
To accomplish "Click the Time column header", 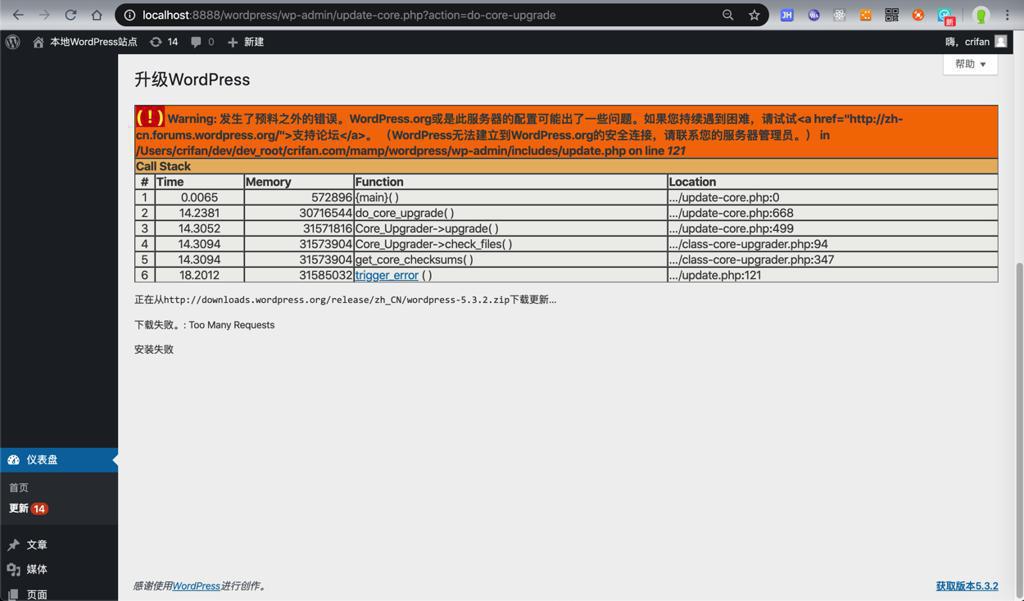I will tap(199, 182).
